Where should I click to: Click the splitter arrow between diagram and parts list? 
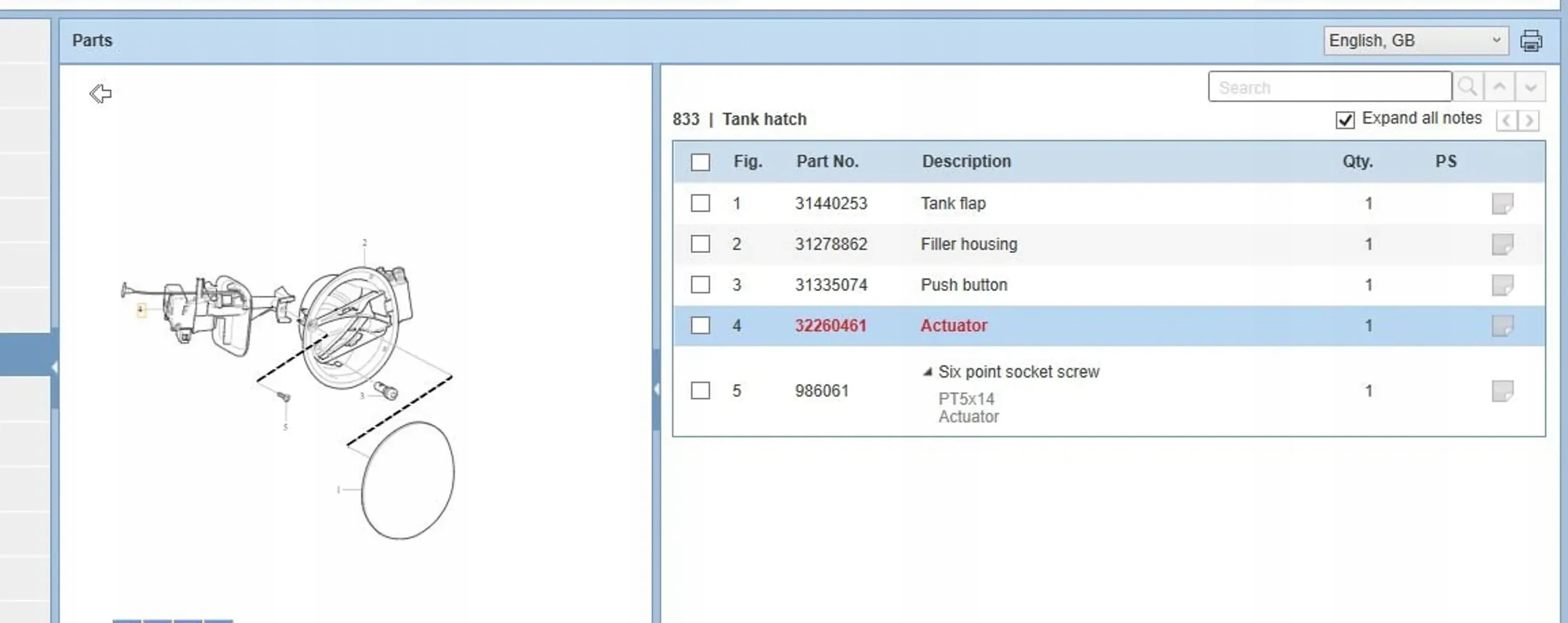pos(656,390)
